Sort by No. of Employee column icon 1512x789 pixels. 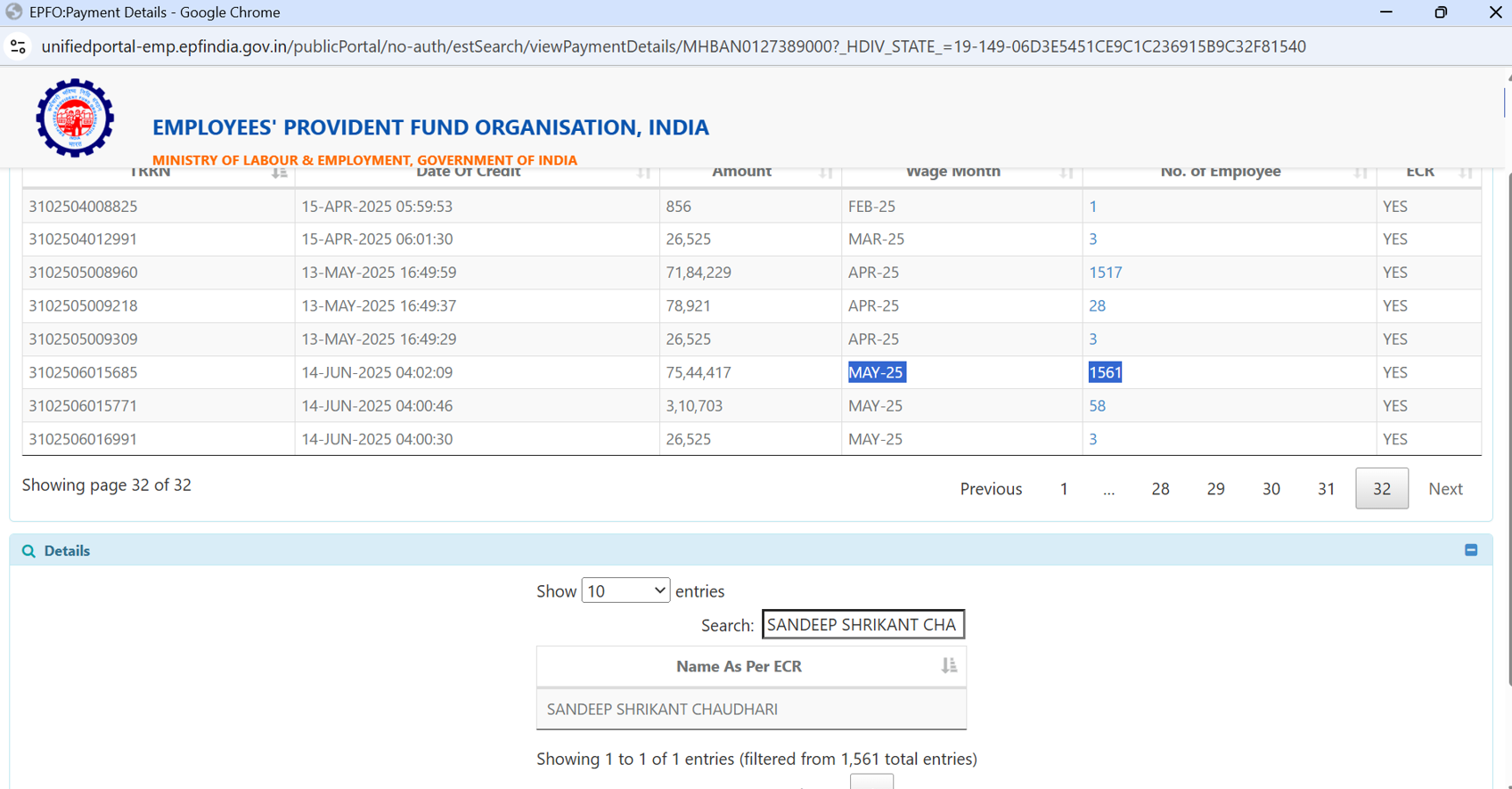coord(1360,172)
